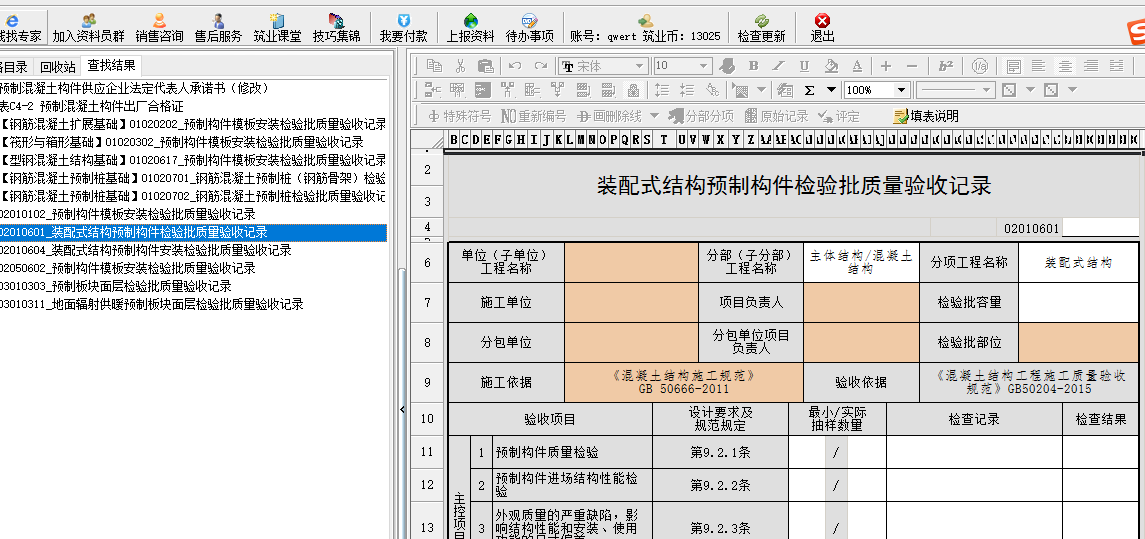Expand the font size 10 dropdown
This screenshot has height=539, width=1145.
pos(703,66)
